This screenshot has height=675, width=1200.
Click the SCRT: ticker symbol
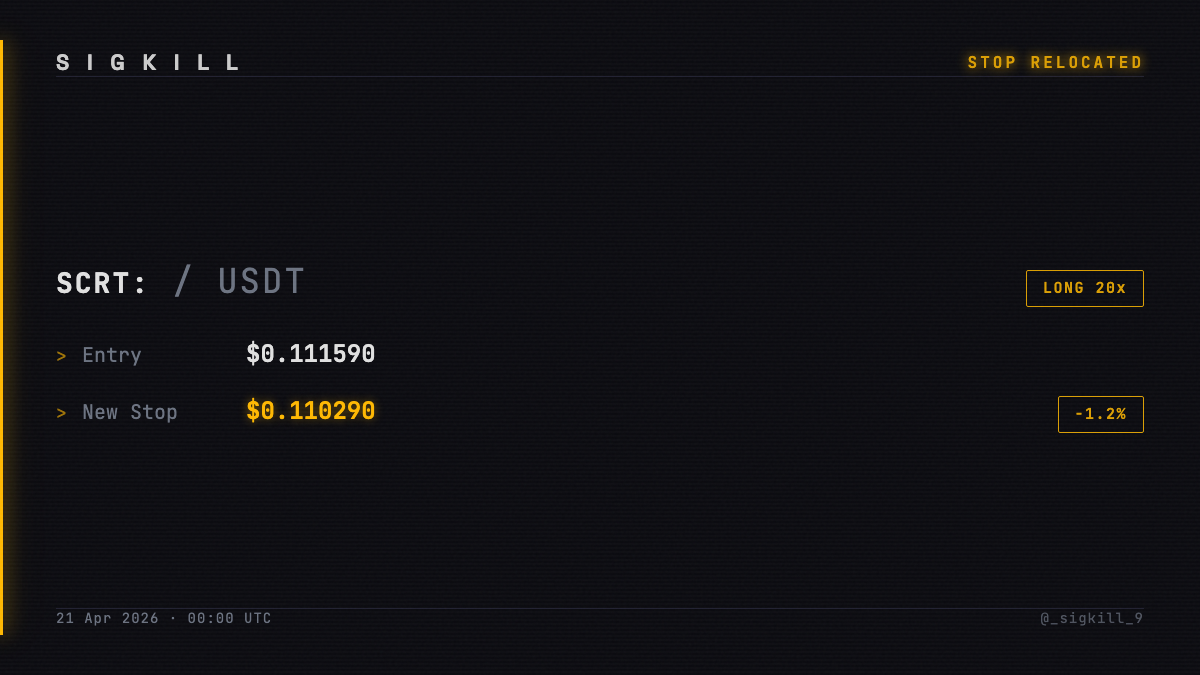(102, 284)
